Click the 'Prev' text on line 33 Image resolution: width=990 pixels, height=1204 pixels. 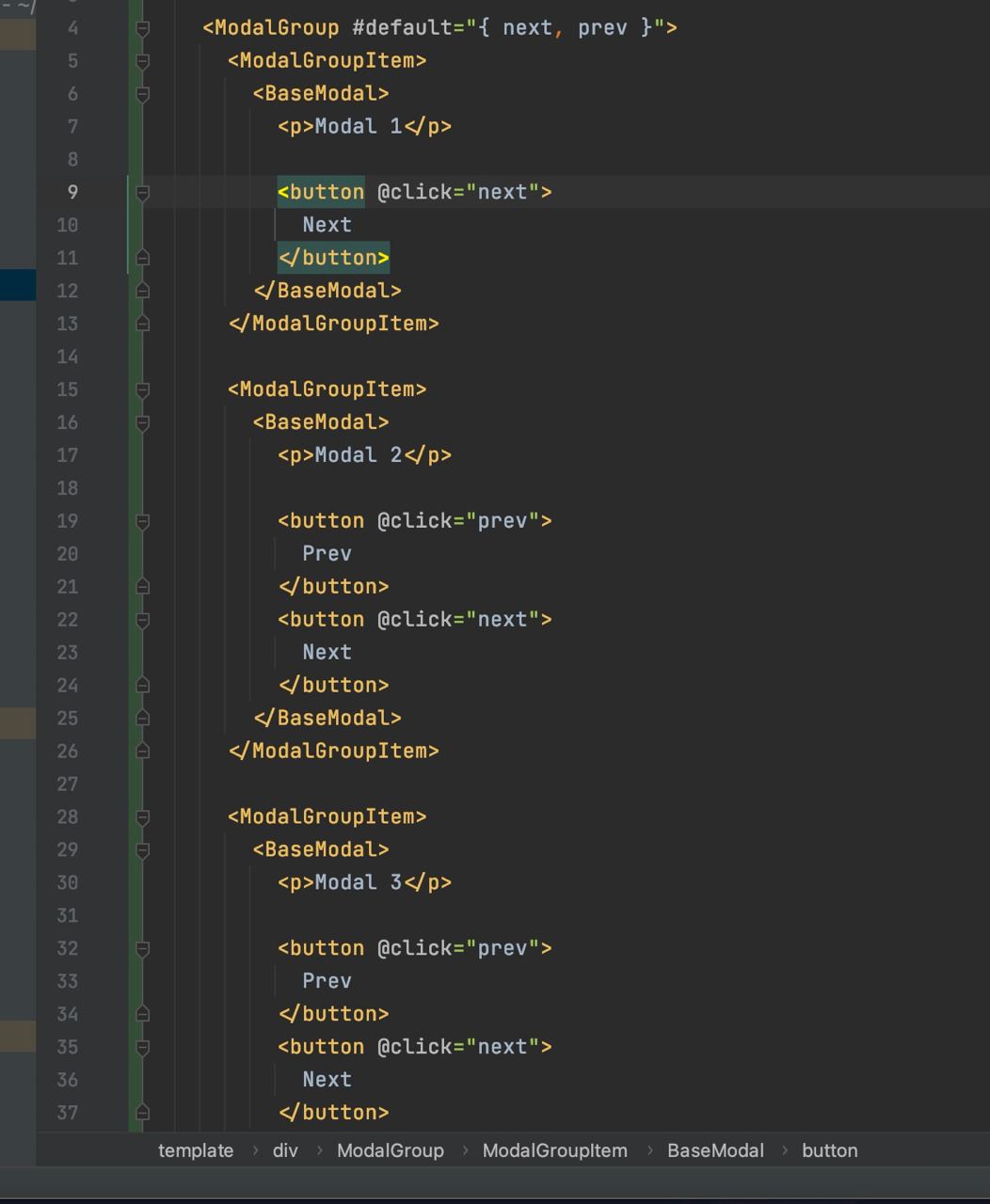coord(327,980)
